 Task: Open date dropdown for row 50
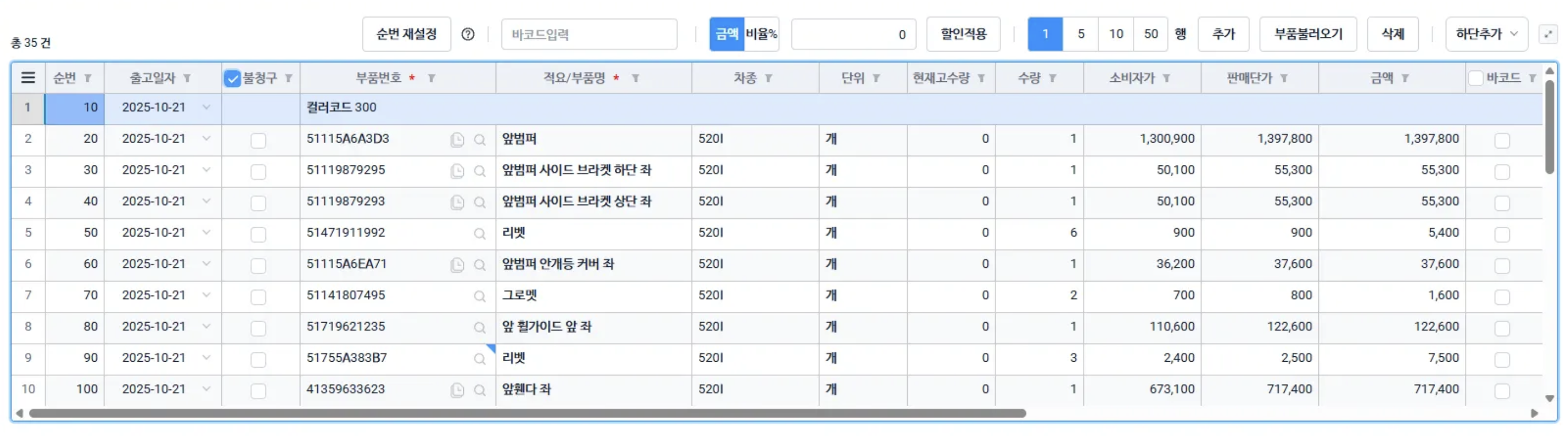click(206, 233)
